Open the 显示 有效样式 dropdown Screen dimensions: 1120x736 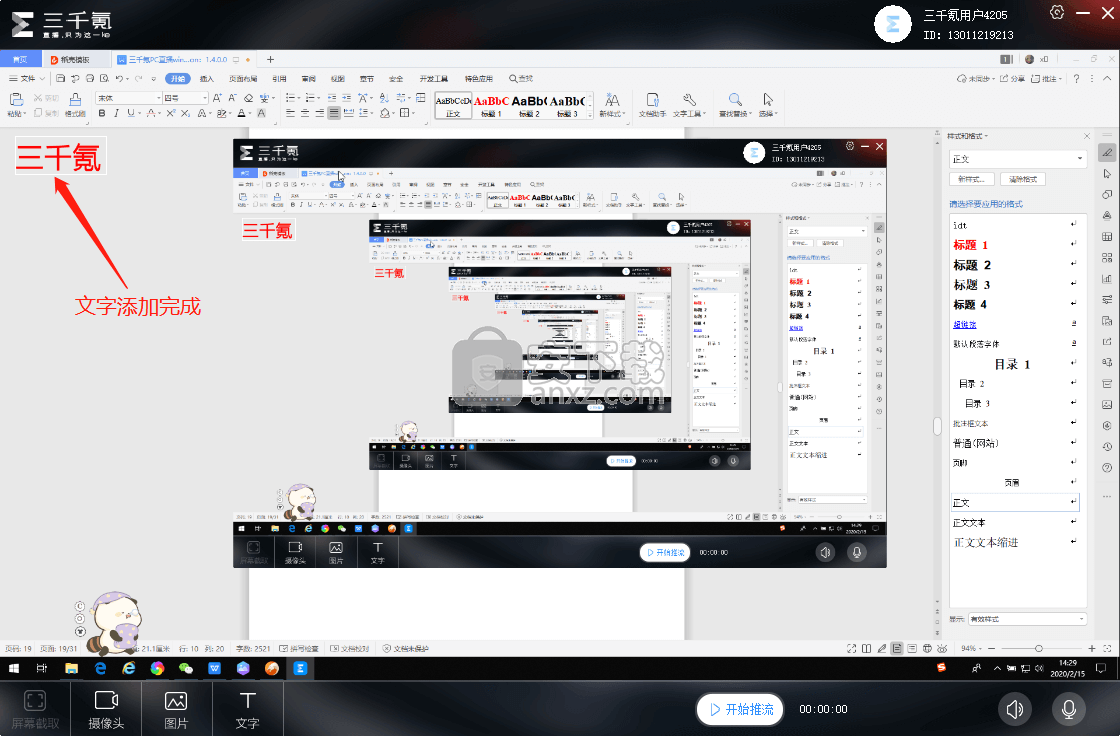(x=1028, y=619)
